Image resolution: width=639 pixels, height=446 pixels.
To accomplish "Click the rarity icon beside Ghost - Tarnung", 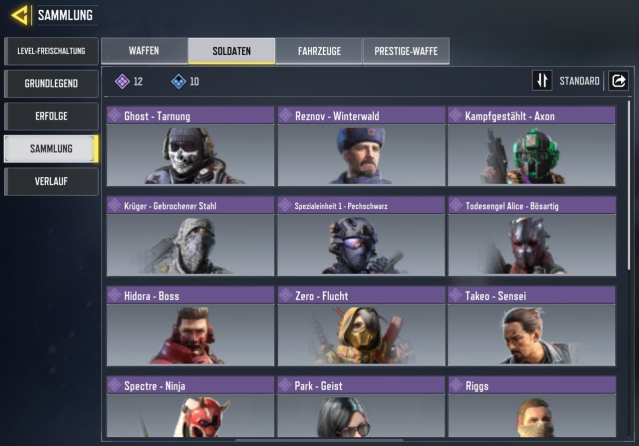I will 115,116.
